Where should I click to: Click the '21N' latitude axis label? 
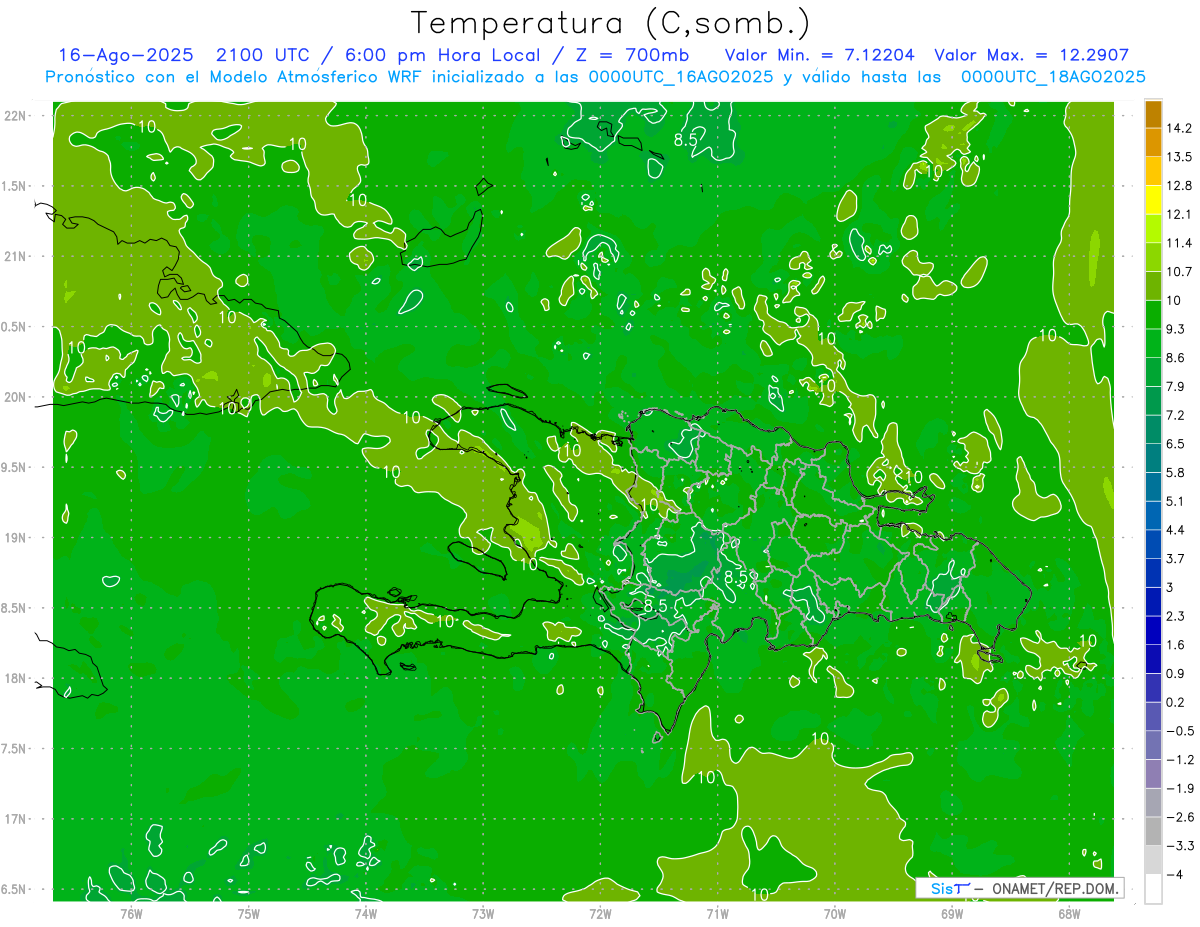[x=17, y=257]
